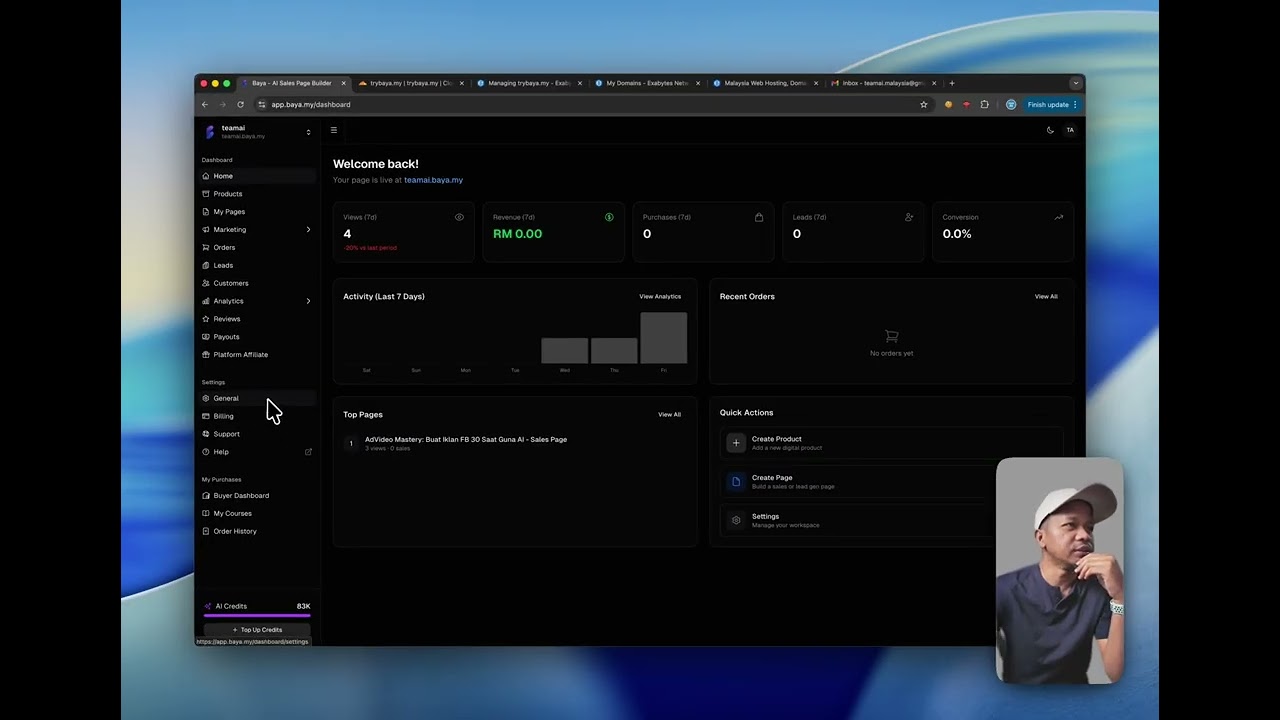
Task: Open the Orders cart item in sidebar
Action: 257,248
